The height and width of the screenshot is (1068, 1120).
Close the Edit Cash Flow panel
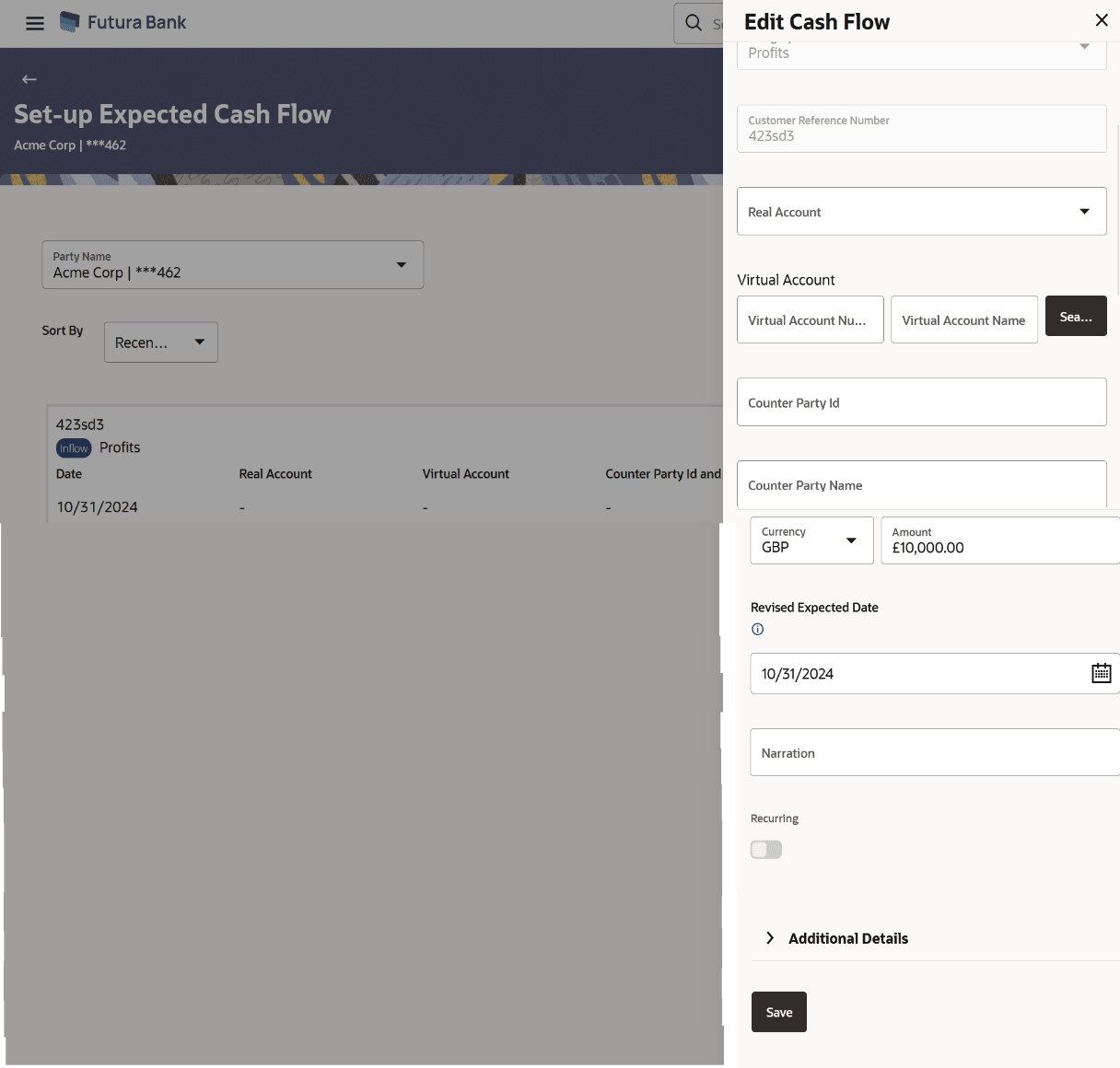[1102, 20]
